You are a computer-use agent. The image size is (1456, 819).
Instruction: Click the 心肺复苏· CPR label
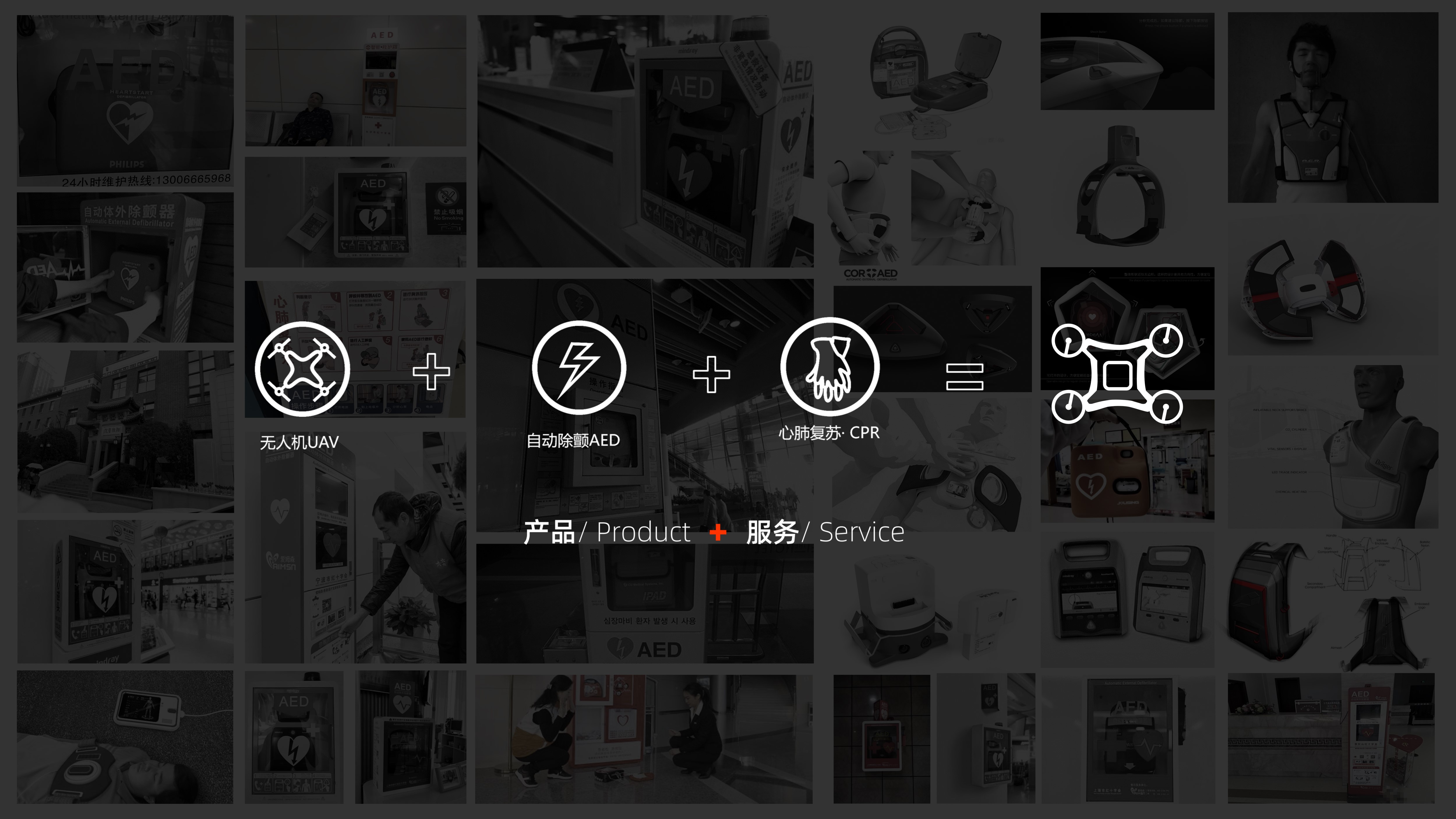(829, 433)
